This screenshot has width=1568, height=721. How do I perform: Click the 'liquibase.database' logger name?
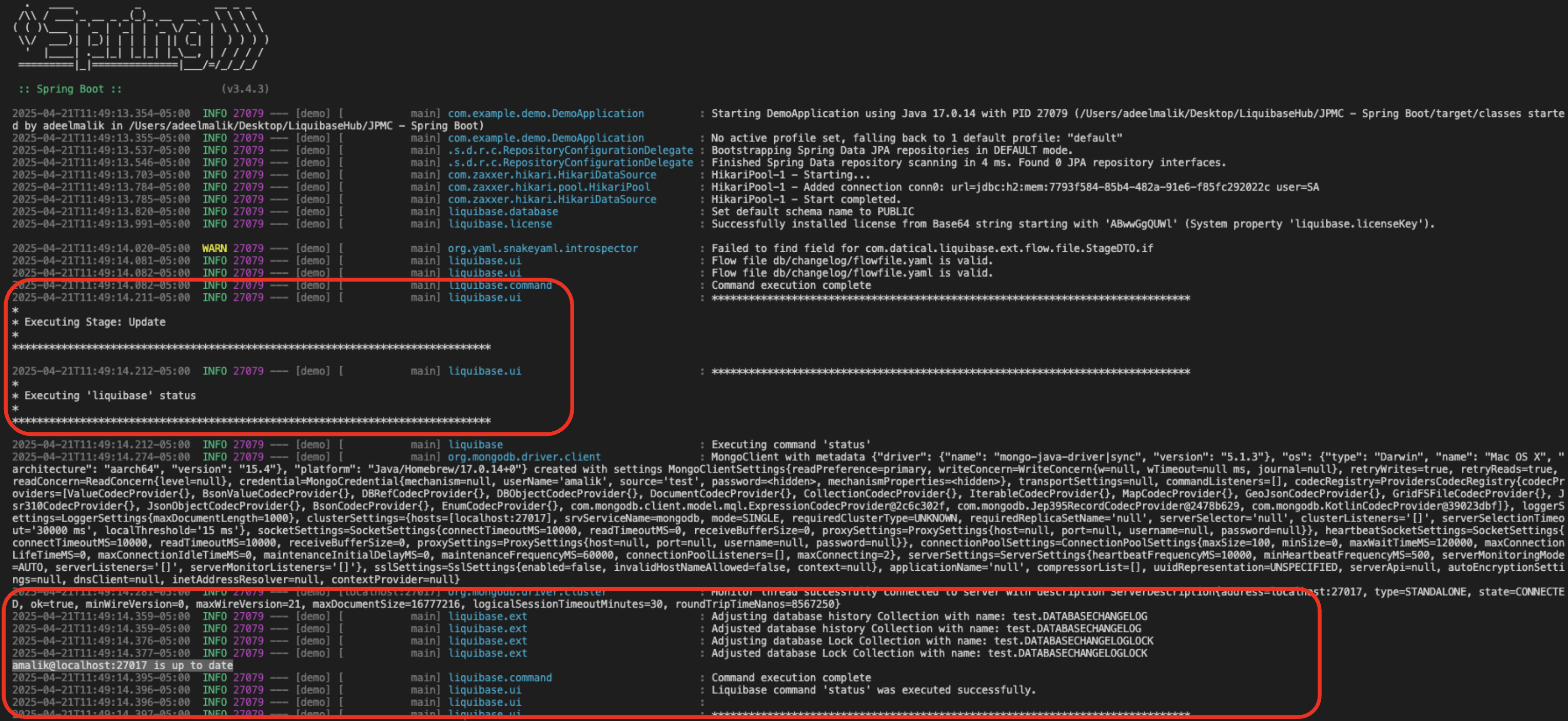point(503,211)
